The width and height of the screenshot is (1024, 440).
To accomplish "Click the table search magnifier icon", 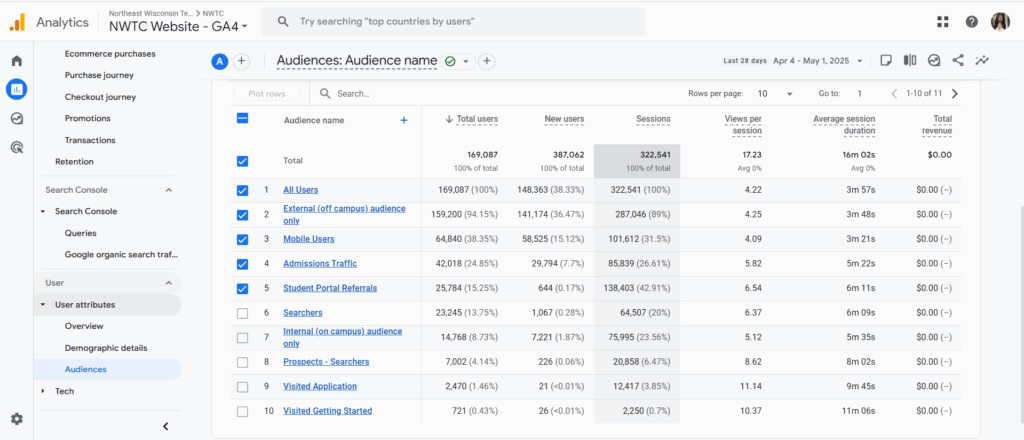I will [x=325, y=93].
